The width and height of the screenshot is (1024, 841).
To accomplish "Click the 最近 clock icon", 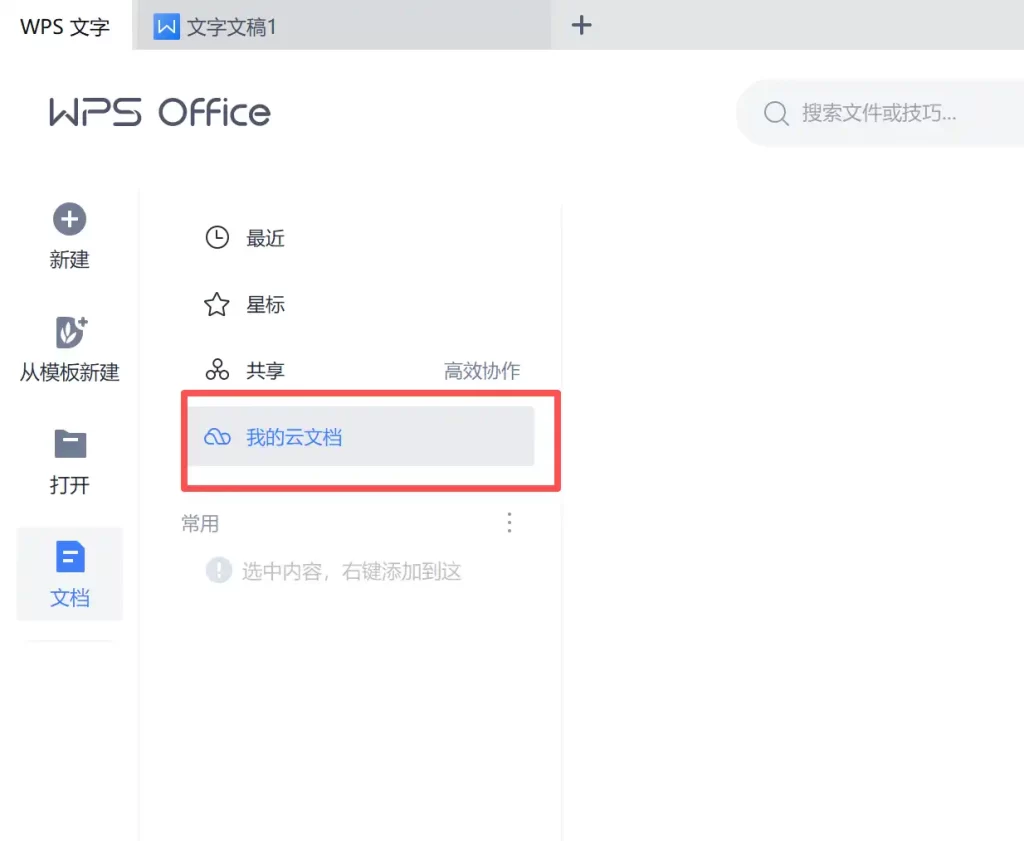I will [216, 237].
